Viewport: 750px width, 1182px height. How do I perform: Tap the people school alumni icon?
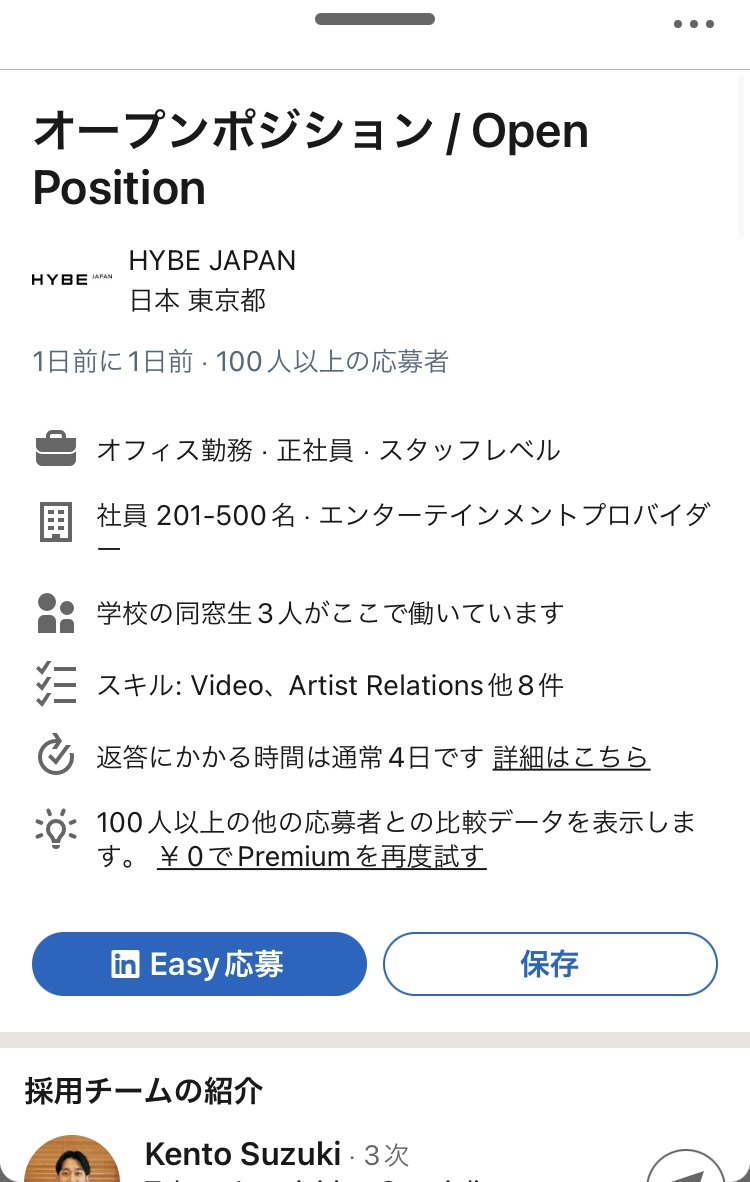pos(56,613)
